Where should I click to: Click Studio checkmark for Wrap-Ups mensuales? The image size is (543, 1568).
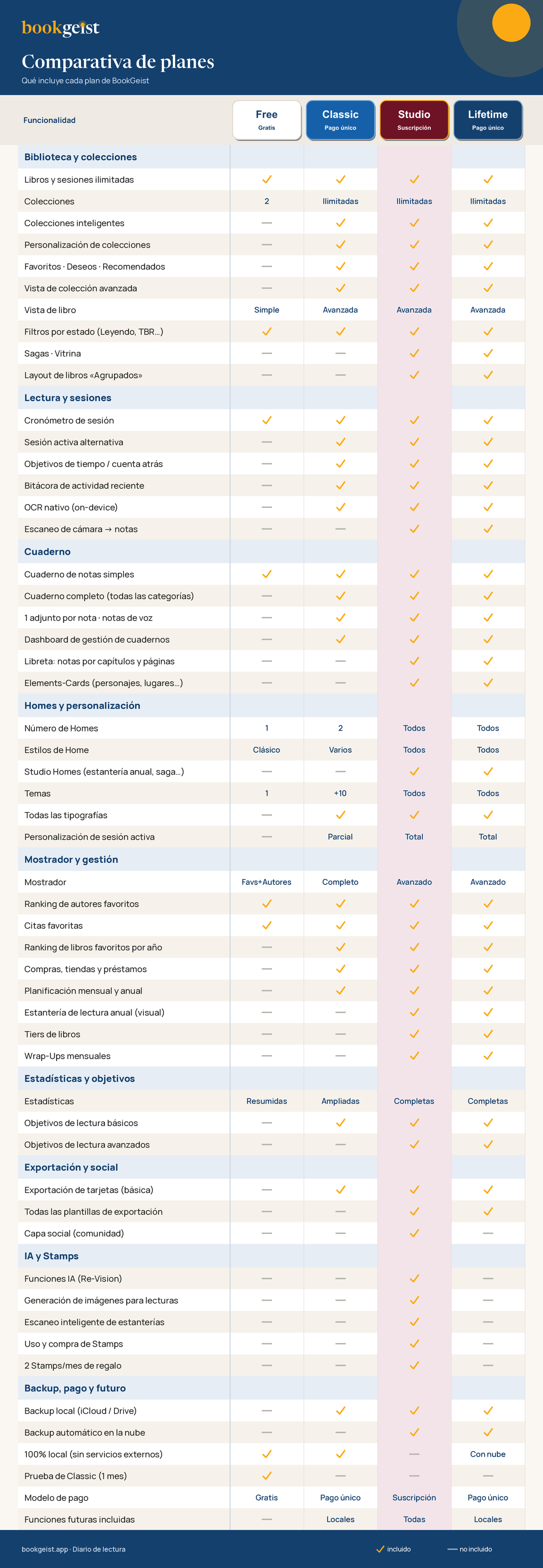pyautogui.click(x=414, y=1056)
